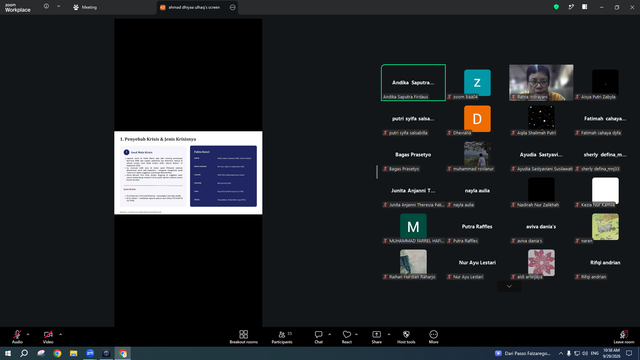Click the Dari Passo Falzarego taskbar notification
640x360 pixels.
523,353
